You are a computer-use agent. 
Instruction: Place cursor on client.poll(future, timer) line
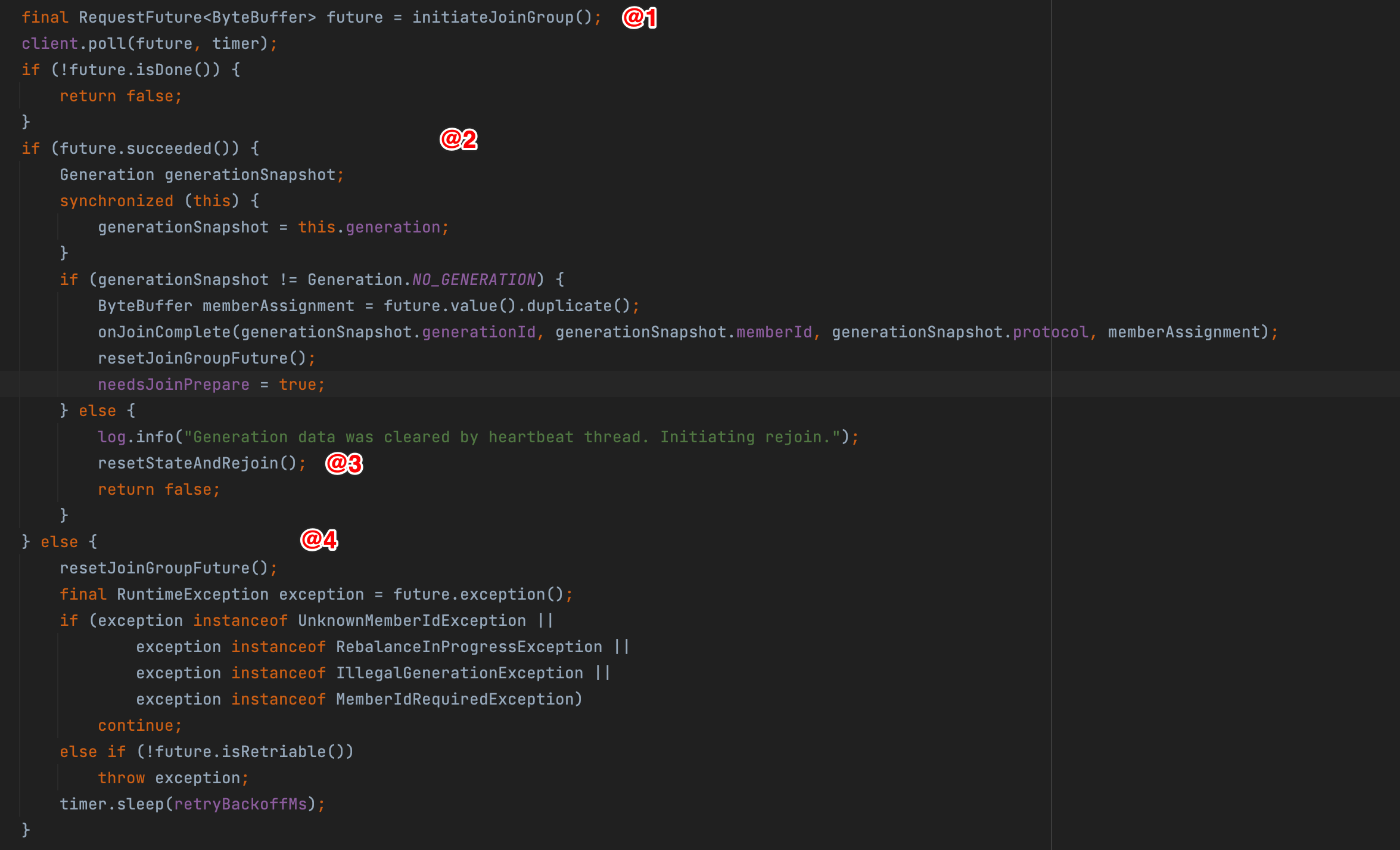pos(149,44)
